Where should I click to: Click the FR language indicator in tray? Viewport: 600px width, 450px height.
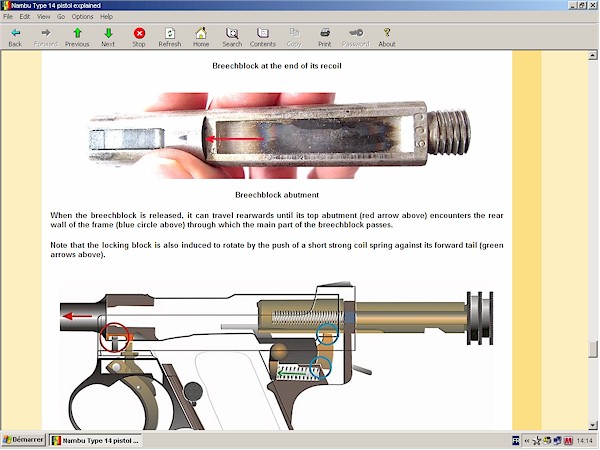coord(515,441)
